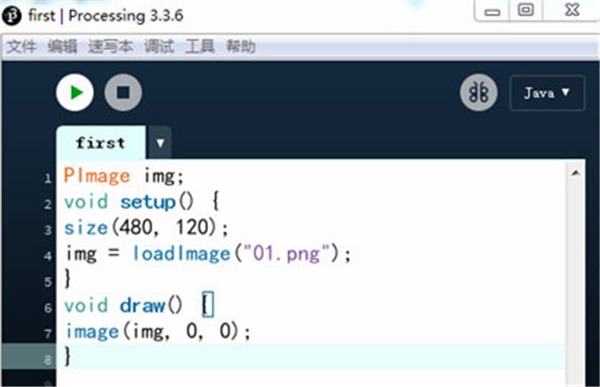The width and height of the screenshot is (600, 387).
Task: Toggle the debugger butterfly icon
Action: [x=478, y=92]
